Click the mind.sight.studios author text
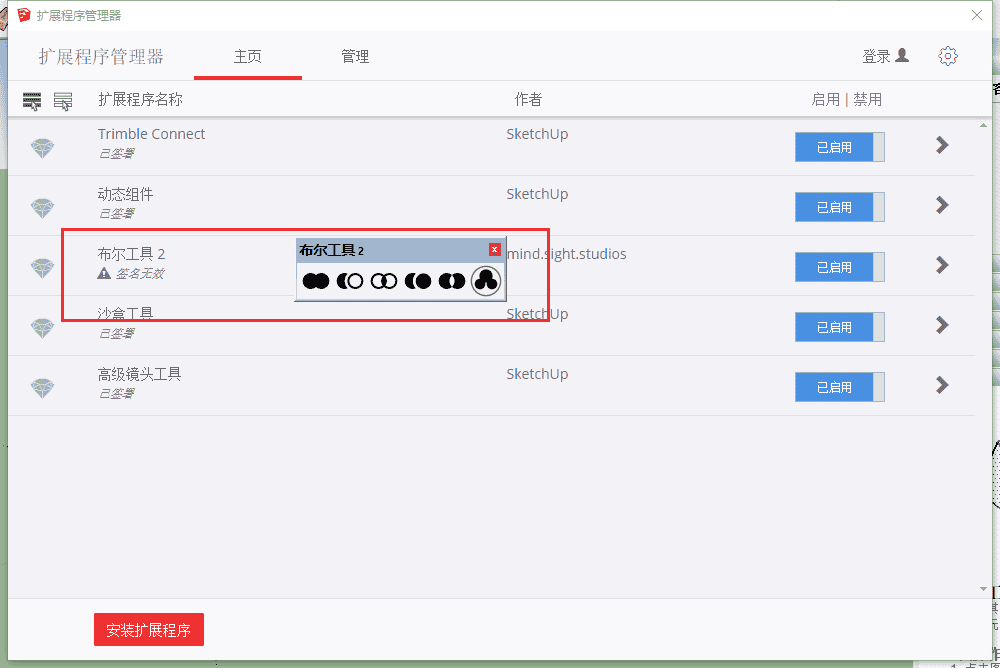 pos(566,254)
